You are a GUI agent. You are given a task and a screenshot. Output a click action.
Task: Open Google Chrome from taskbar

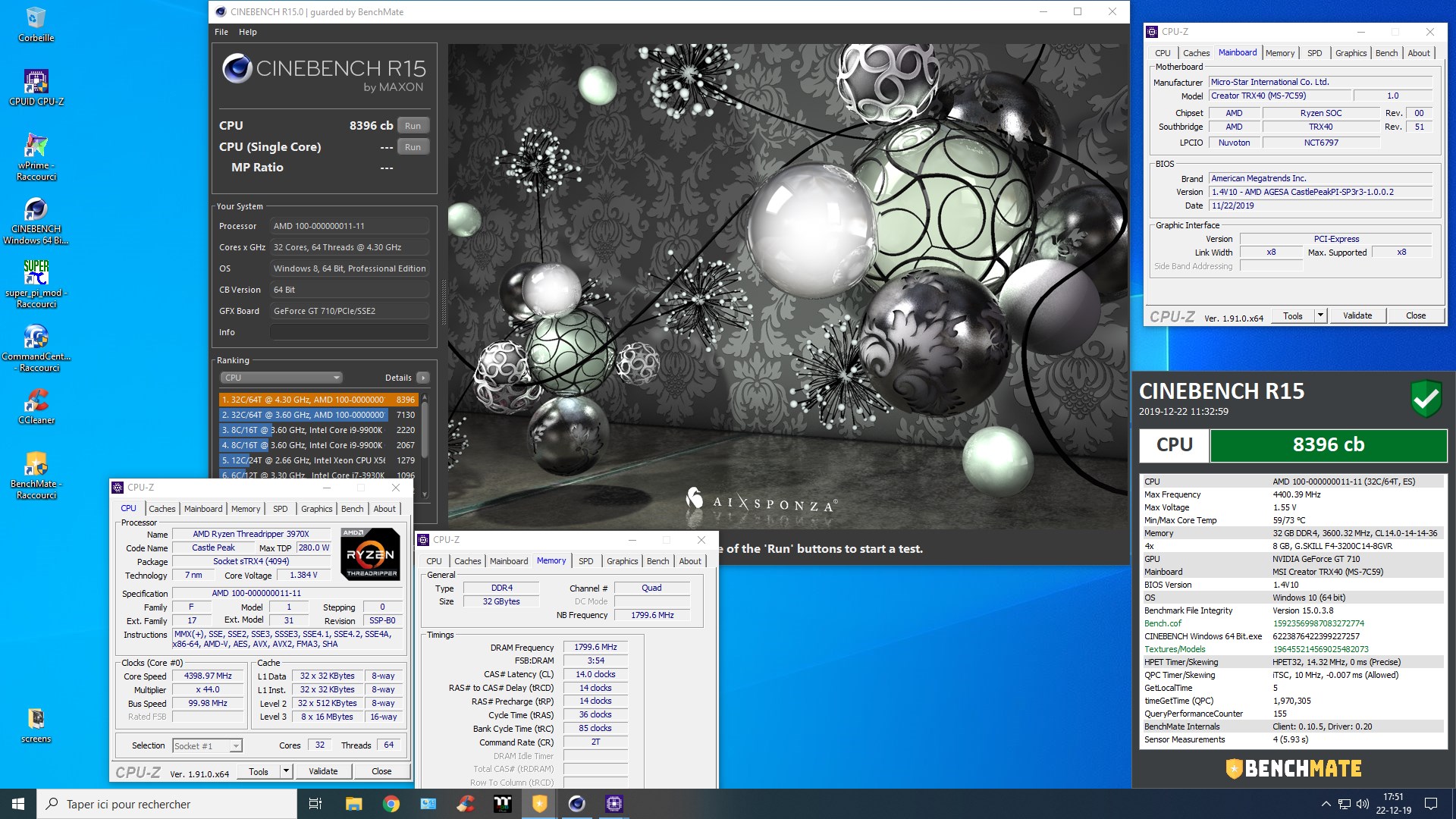[391, 804]
